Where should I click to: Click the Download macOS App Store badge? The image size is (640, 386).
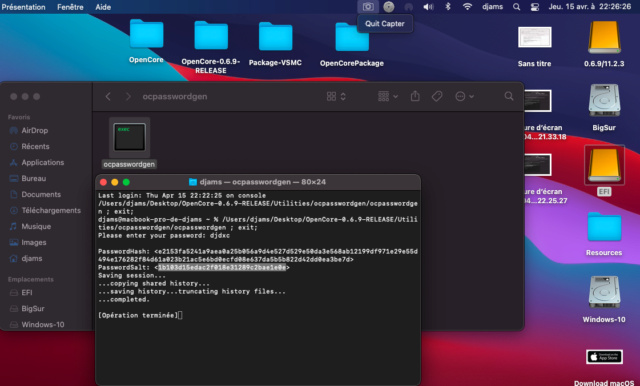pyautogui.click(x=604, y=357)
